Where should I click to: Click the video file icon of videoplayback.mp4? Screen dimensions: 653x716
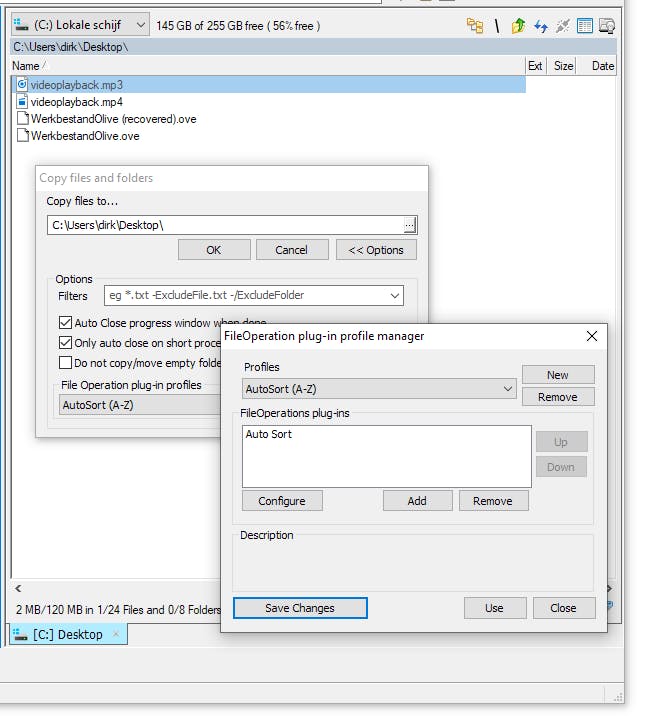[22, 101]
